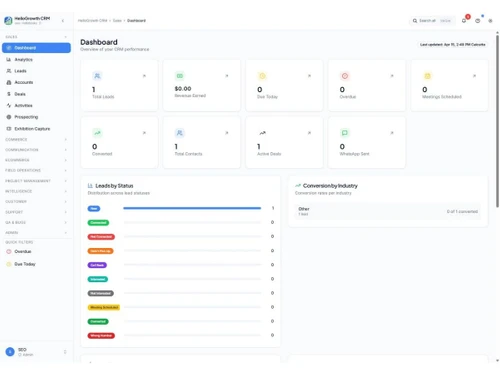Open the arrow on Meetings Scheduled card
The image size is (500, 375).
(474, 76)
